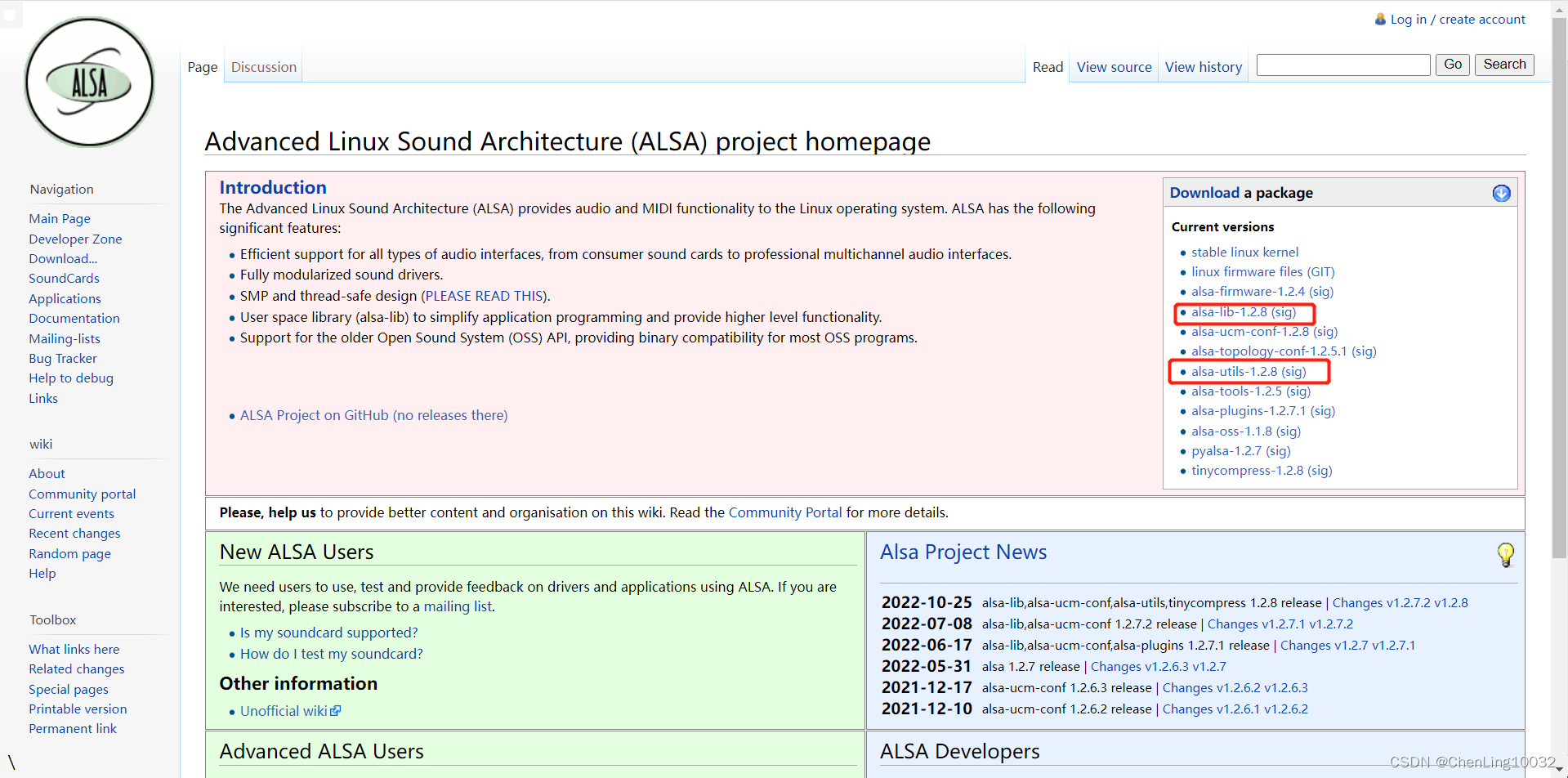The width and height of the screenshot is (1568, 778).
Task: Open Bug Tracker sidebar link
Action: click(x=63, y=358)
